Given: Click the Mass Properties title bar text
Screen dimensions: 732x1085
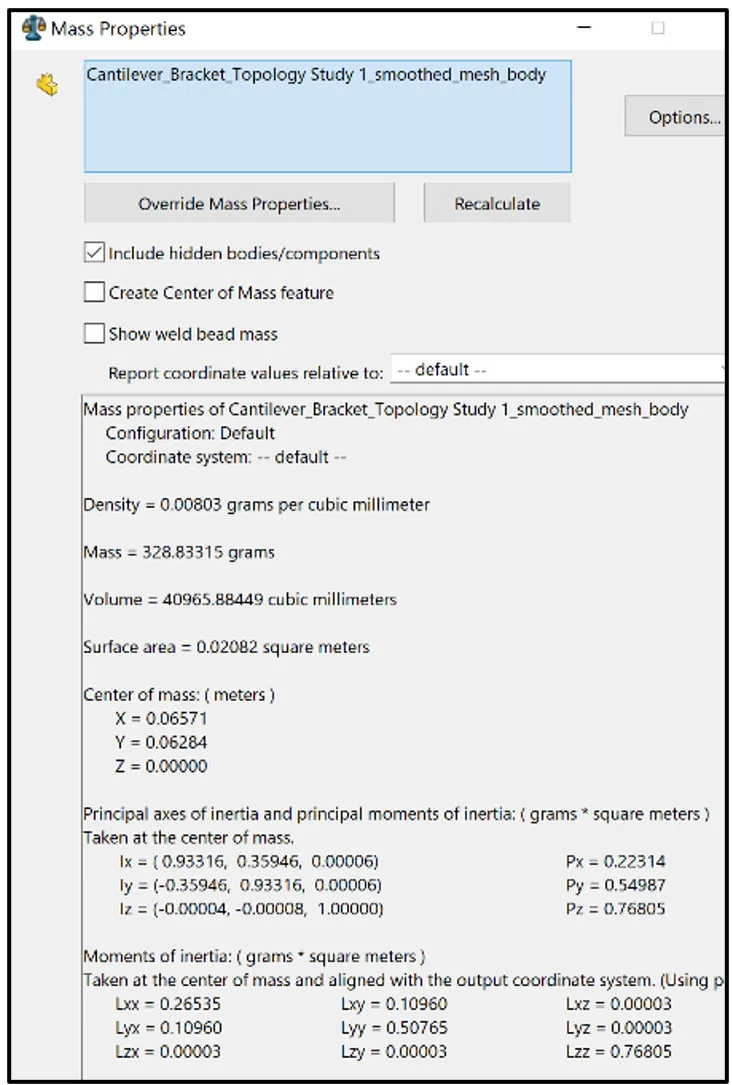Looking at the screenshot, I should tap(118, 29).
